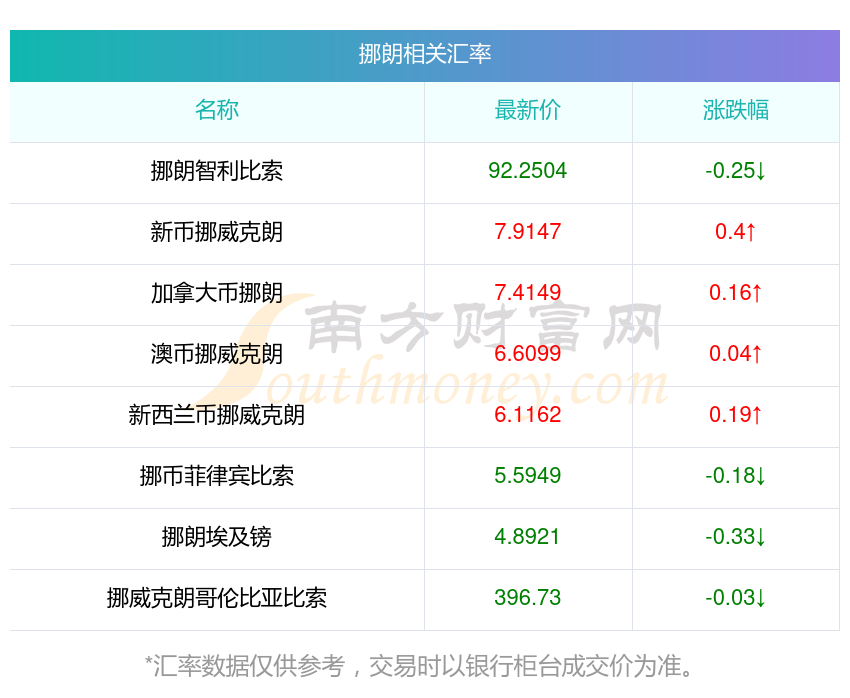This screenshot has width=850, height=698.
Task: Select the 涨跌幅 column header
Action: tap(736, 110)
